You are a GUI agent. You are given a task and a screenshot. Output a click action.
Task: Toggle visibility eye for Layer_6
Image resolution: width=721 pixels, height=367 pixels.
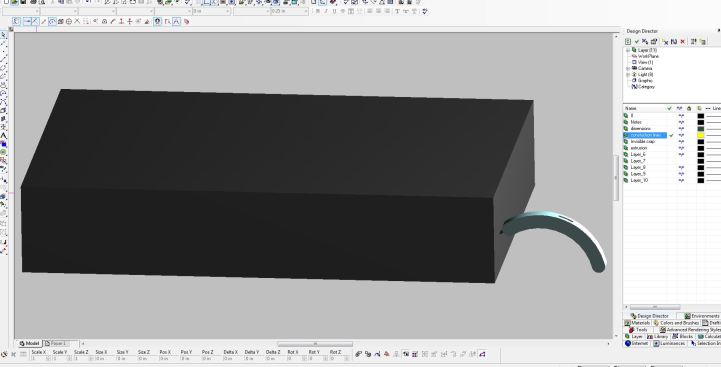coord(681,155)
